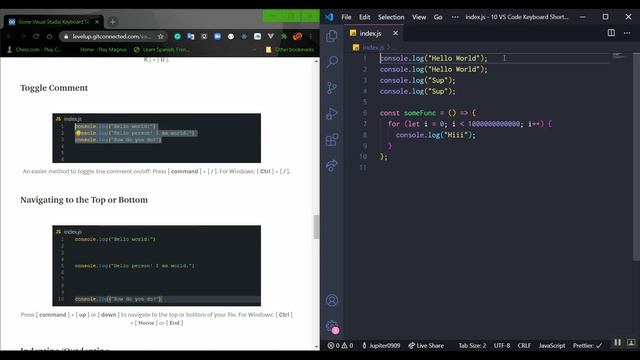Viewport: 640px width, 360px height.
Task: Open errors and warnings in status bar
Action: (x=340, y=345)
